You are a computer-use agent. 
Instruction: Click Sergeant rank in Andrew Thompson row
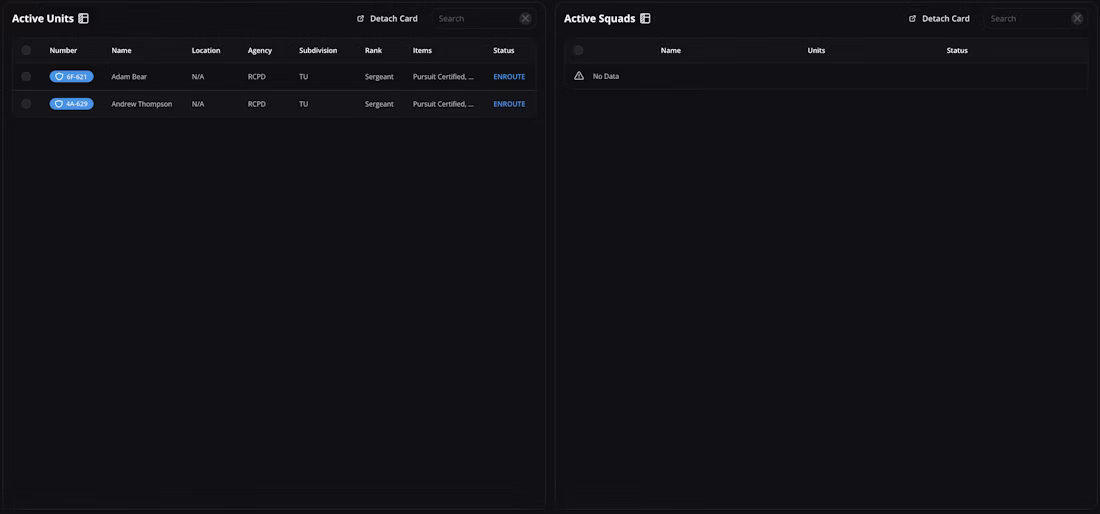click(380, 104)
